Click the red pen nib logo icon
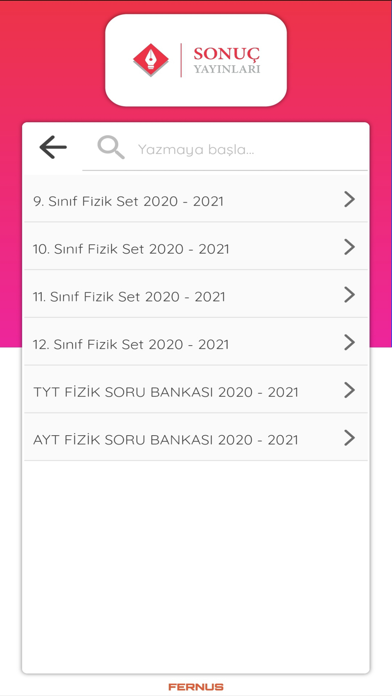The width and height of the screenshot is (392, 696). click(151, 59)
